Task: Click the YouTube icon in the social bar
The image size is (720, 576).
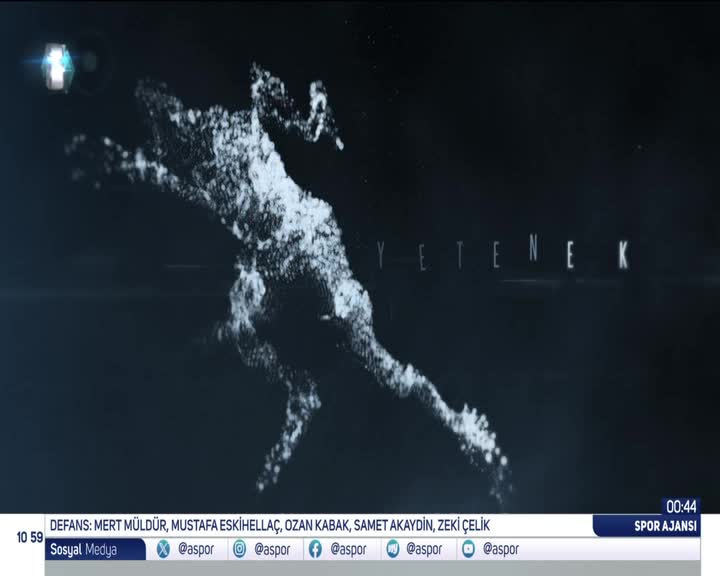Action: pyautogui.click(x=468, y=549)
